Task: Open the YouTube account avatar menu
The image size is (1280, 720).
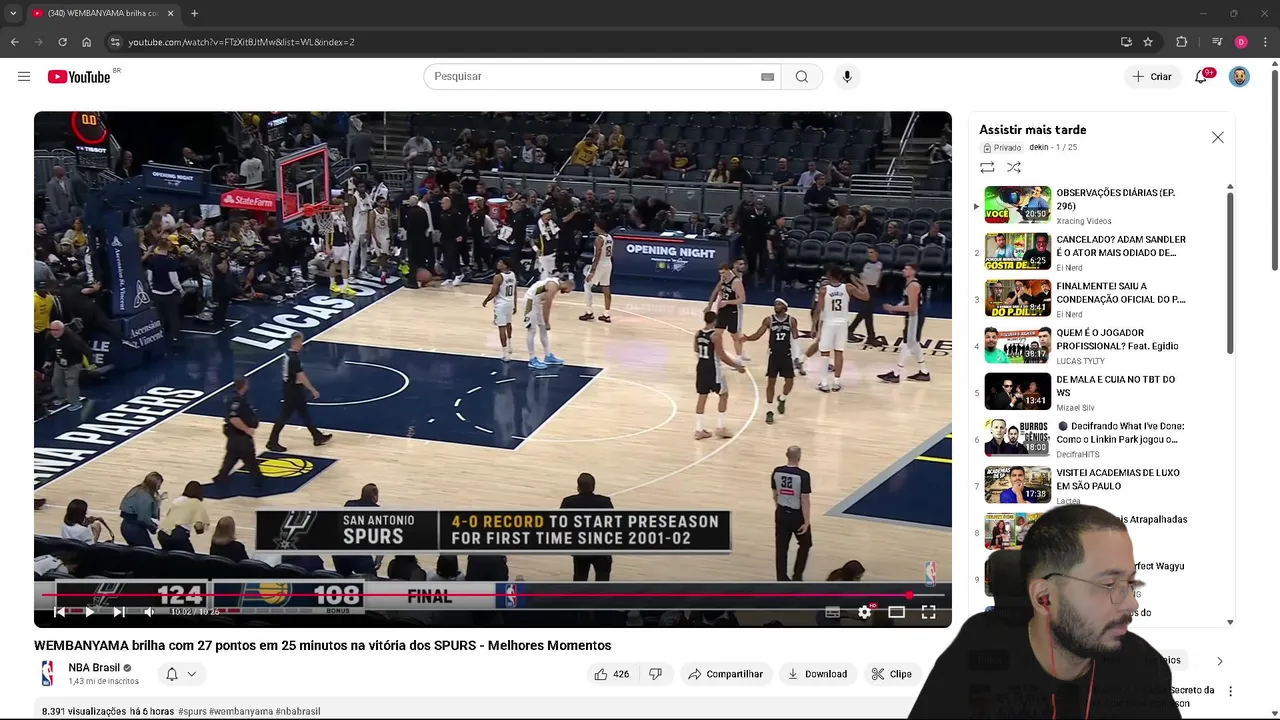Action: click(x=1239, y=77)
